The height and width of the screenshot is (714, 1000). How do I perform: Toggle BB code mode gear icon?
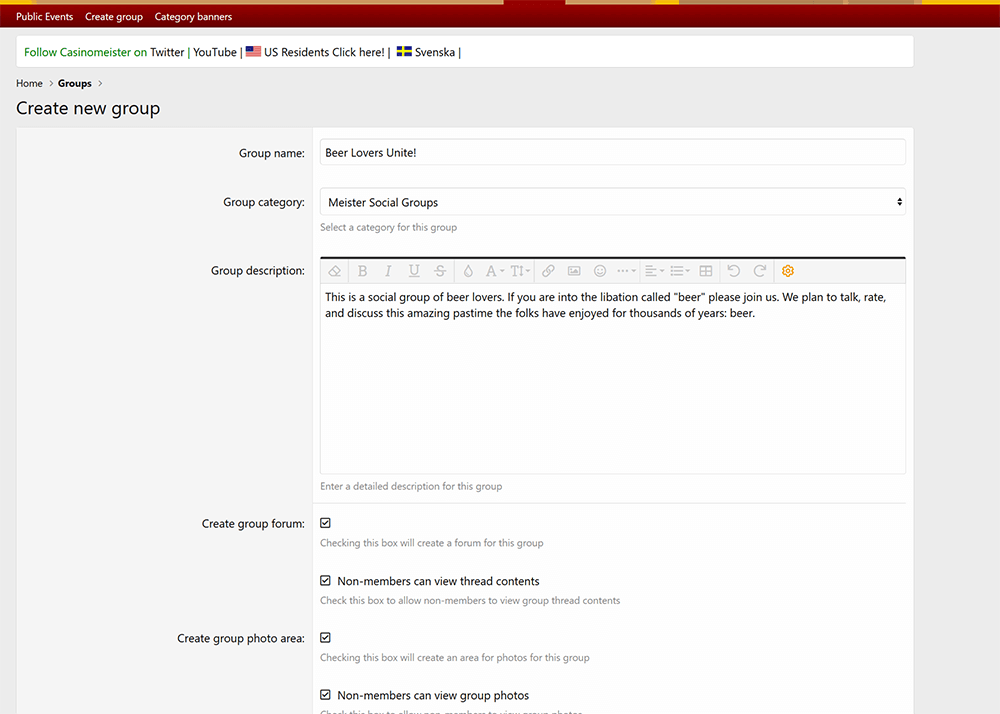pos(788,271)
